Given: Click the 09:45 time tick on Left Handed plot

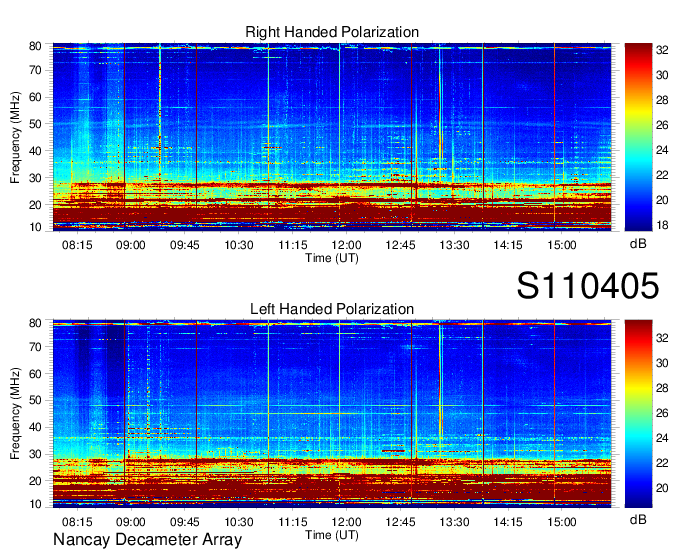Looking at the screenshot, I should pyautogui.click(x=185, y=522).
